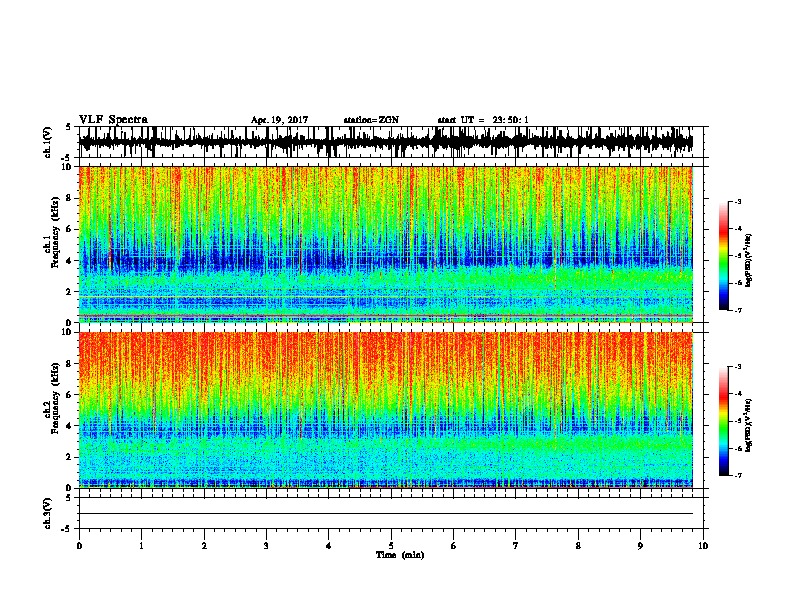This screenshot has height=612, width=792.
Task: Click time axis tick label "6"
Action: tap(453, 546)
